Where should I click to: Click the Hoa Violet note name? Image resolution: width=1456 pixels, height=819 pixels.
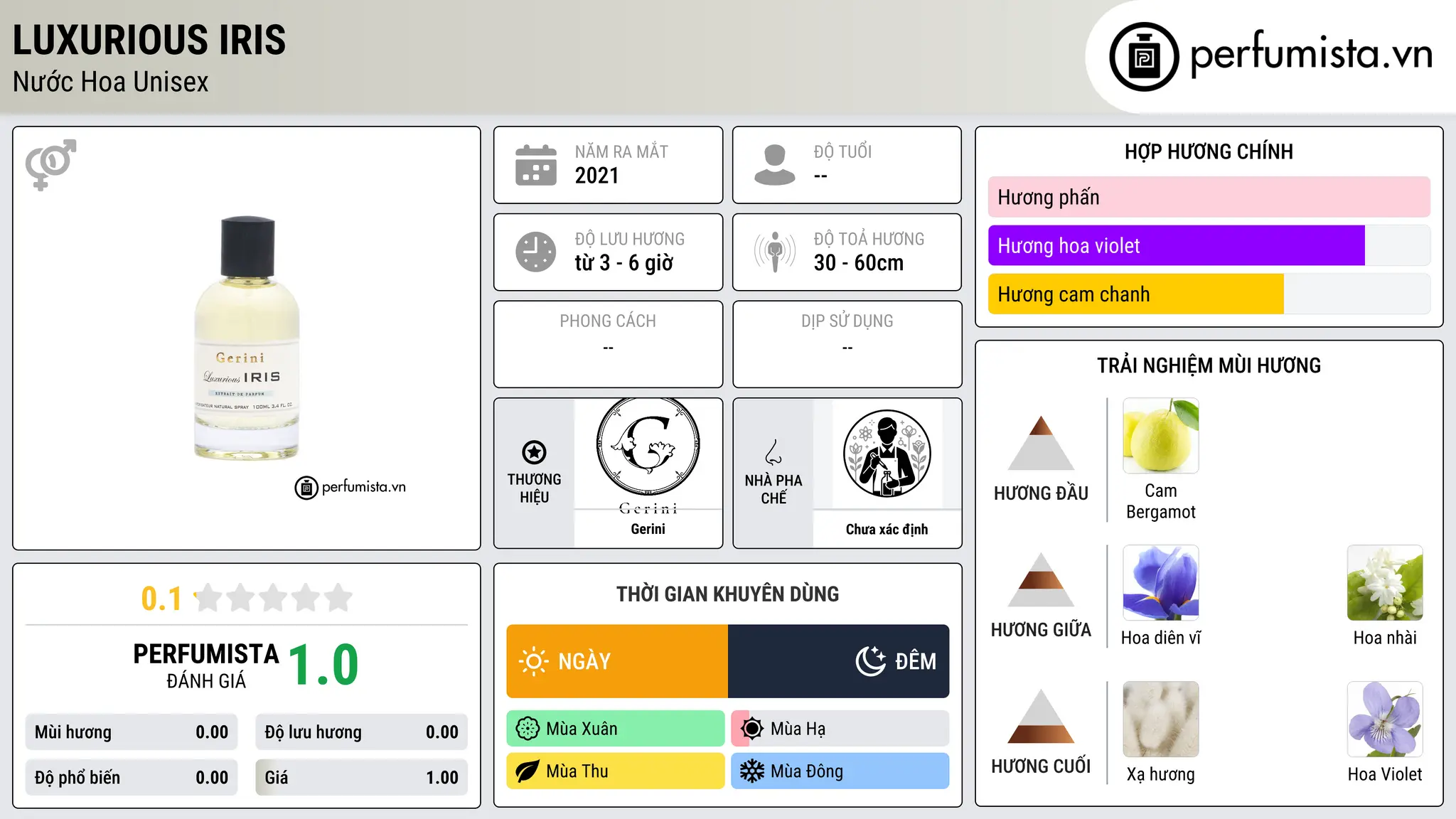[x=1385, y=774]
